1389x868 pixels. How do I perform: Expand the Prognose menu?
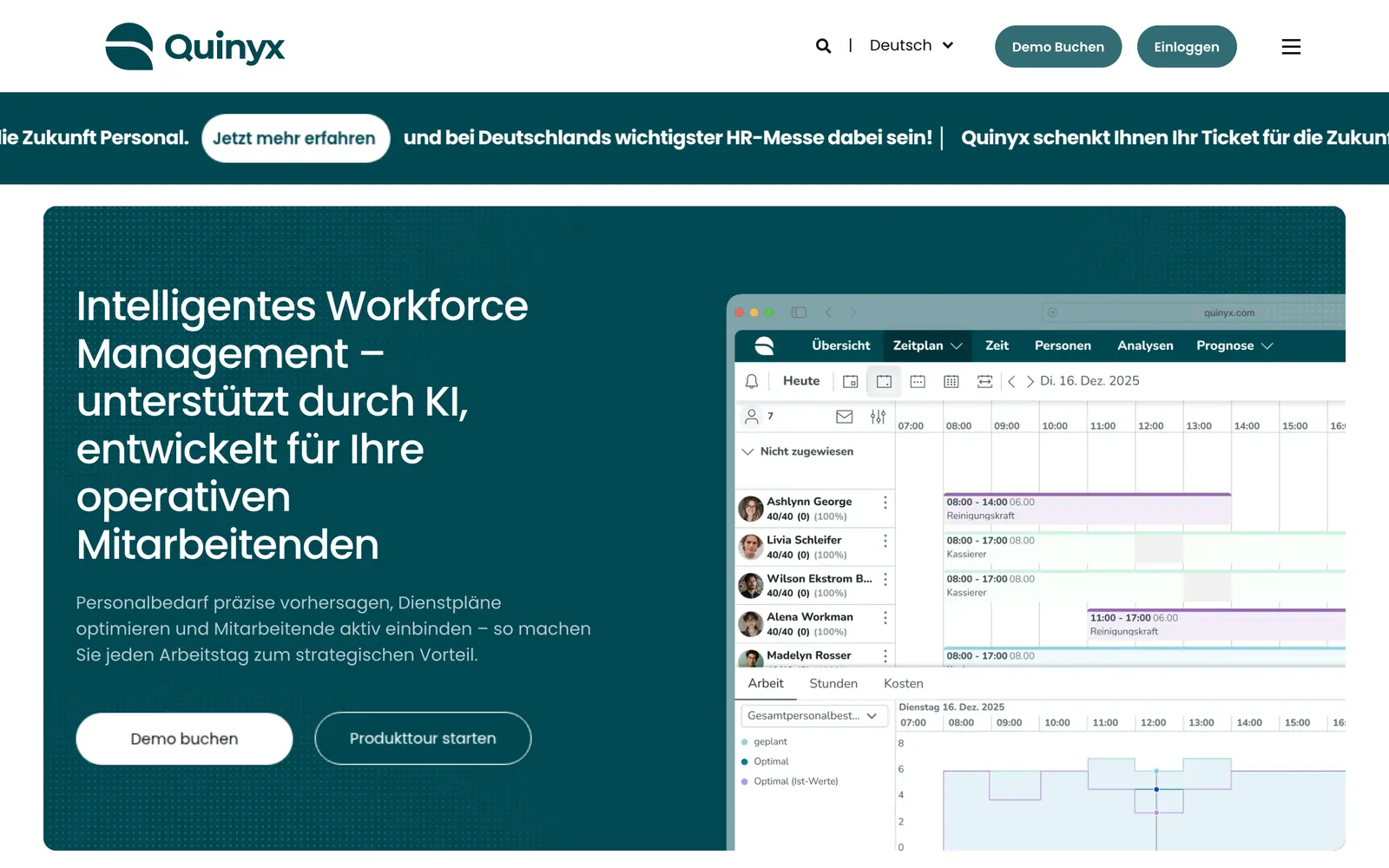[1234, 345]
